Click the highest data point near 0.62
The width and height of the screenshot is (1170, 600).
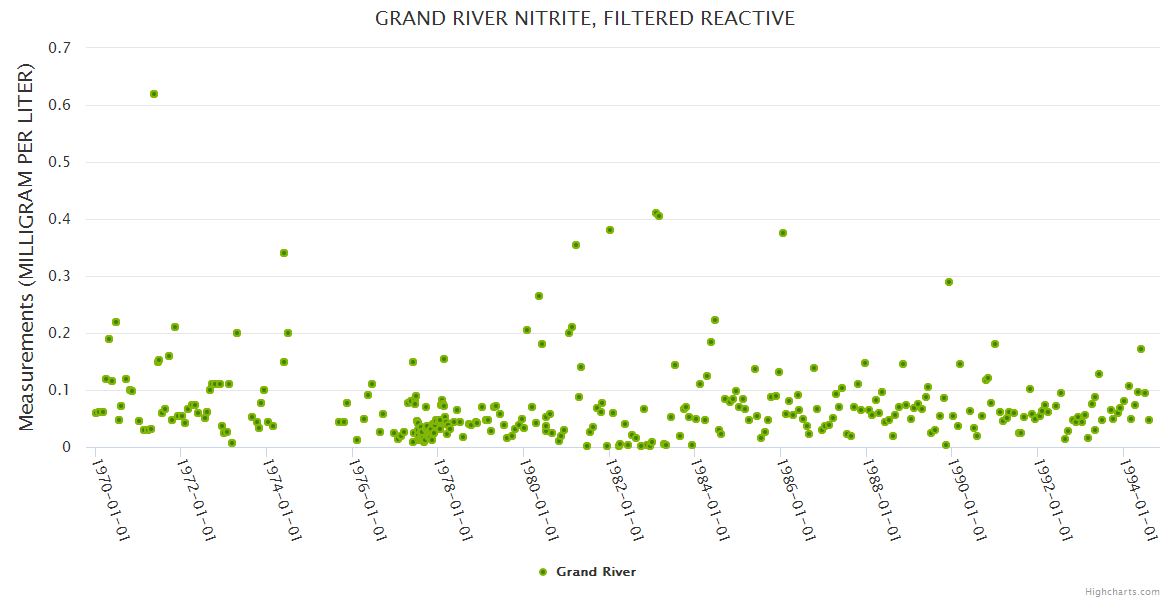tap(154, 94)
